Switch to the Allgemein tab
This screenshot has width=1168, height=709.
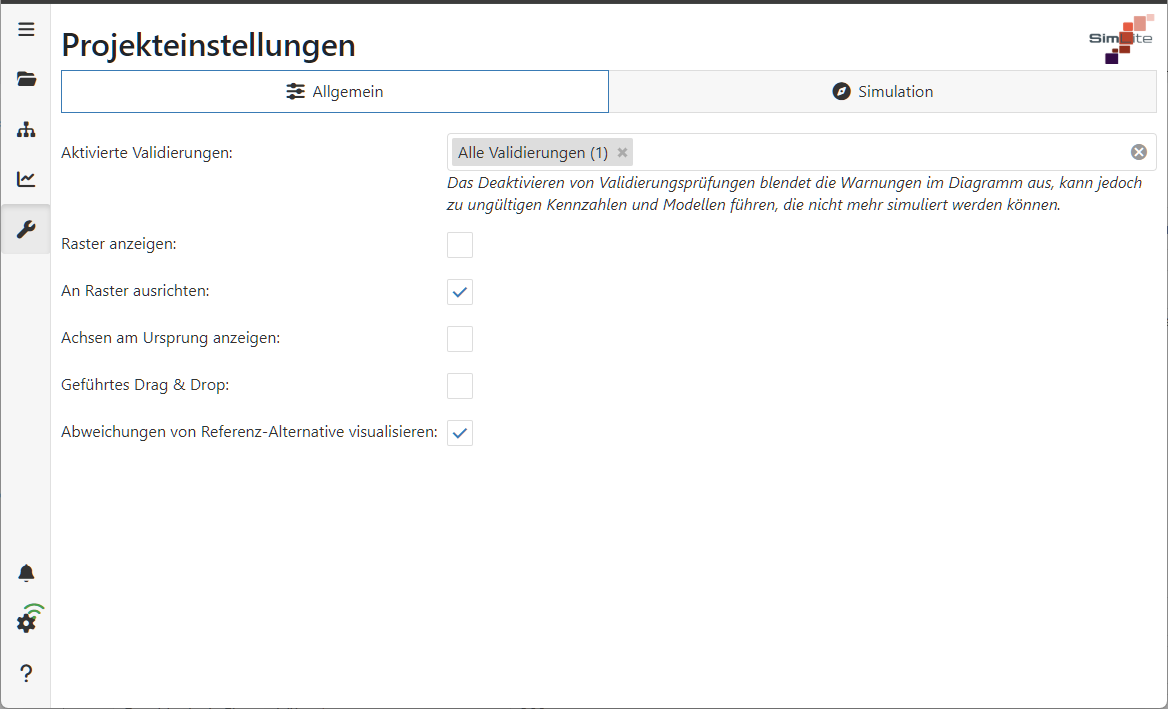[335, 92]
